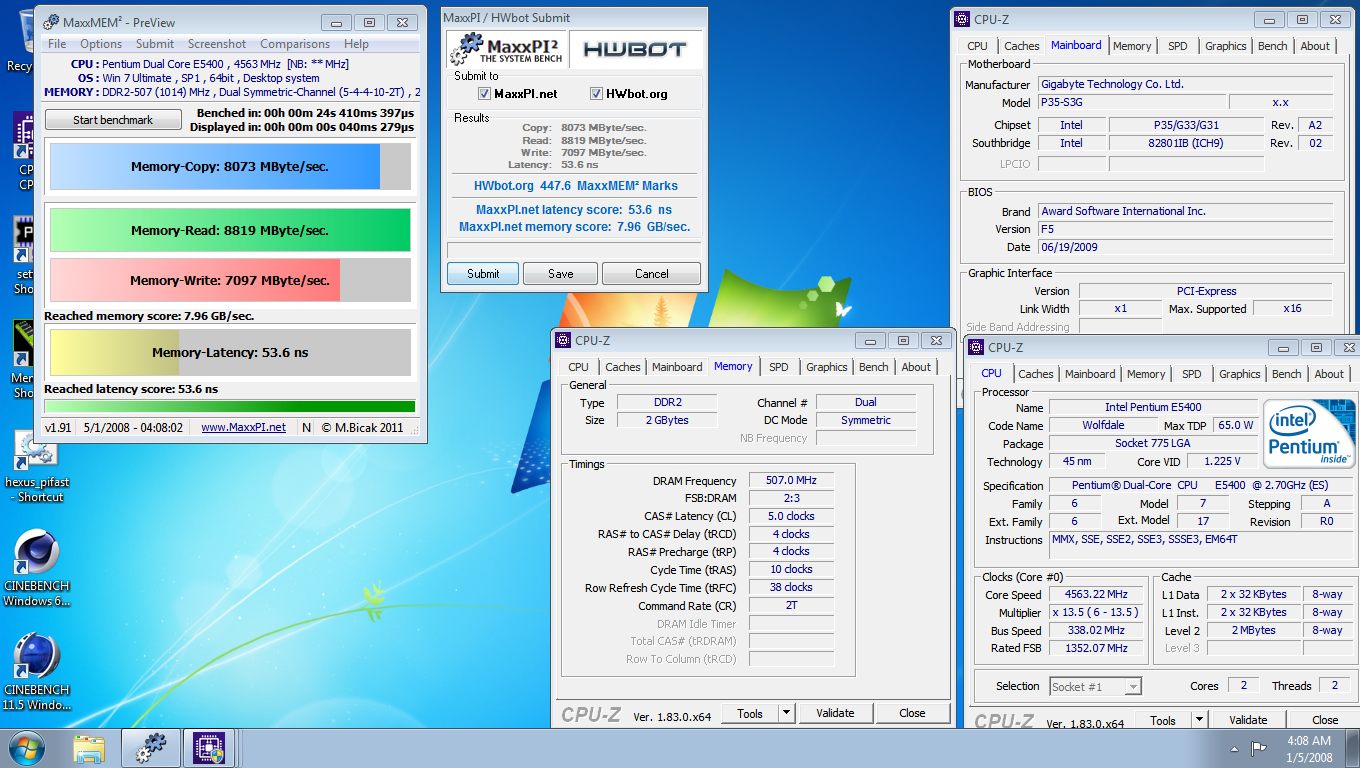Screen dimensions: 1360x768
Task: Open the setup shortcut desktop icon
Action: [22, 255]
